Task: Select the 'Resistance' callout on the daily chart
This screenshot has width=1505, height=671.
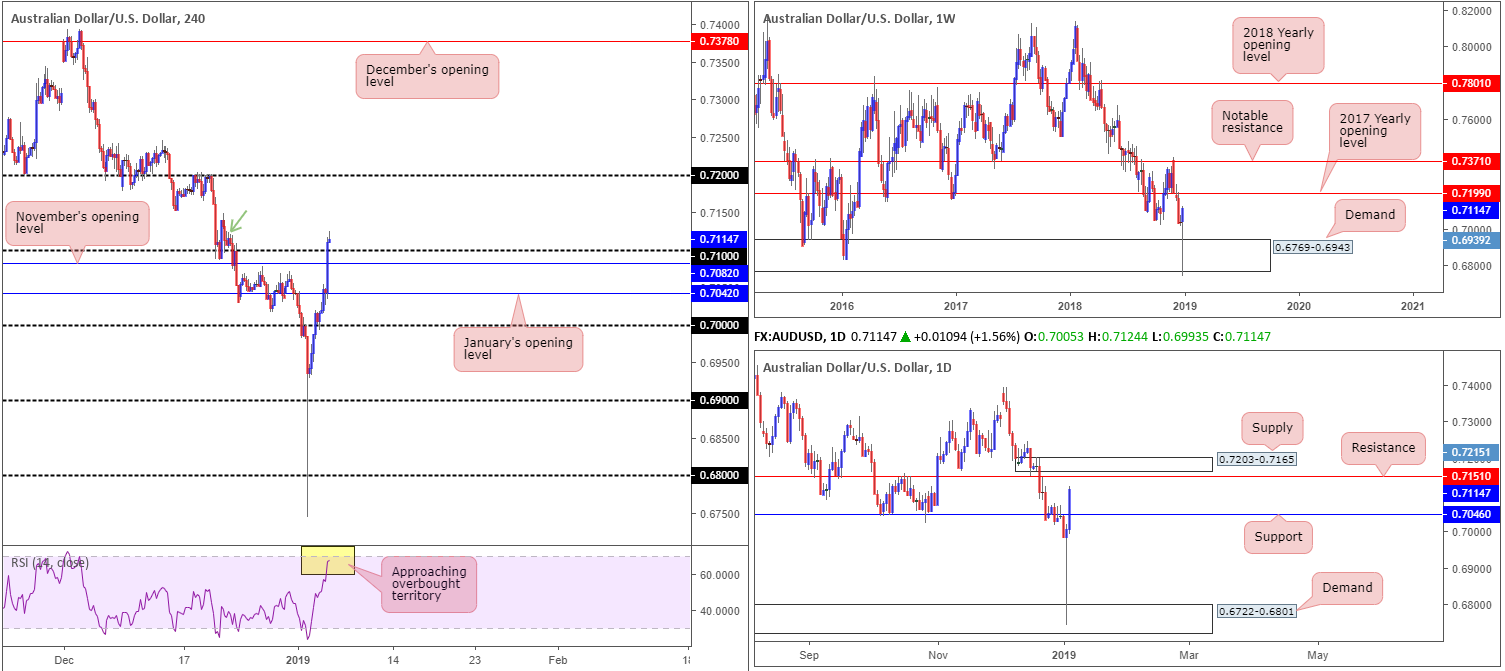Action: point(1381,447)
